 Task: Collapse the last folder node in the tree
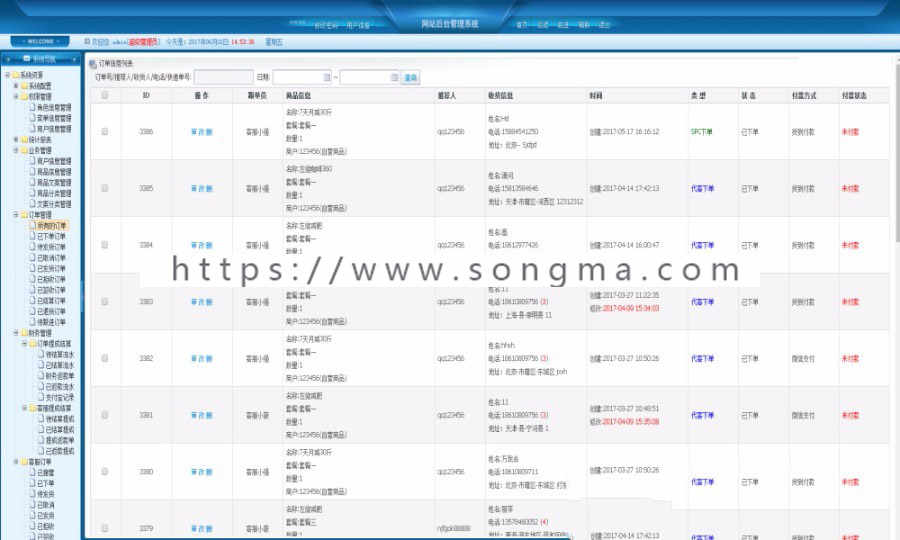point(16,461)
